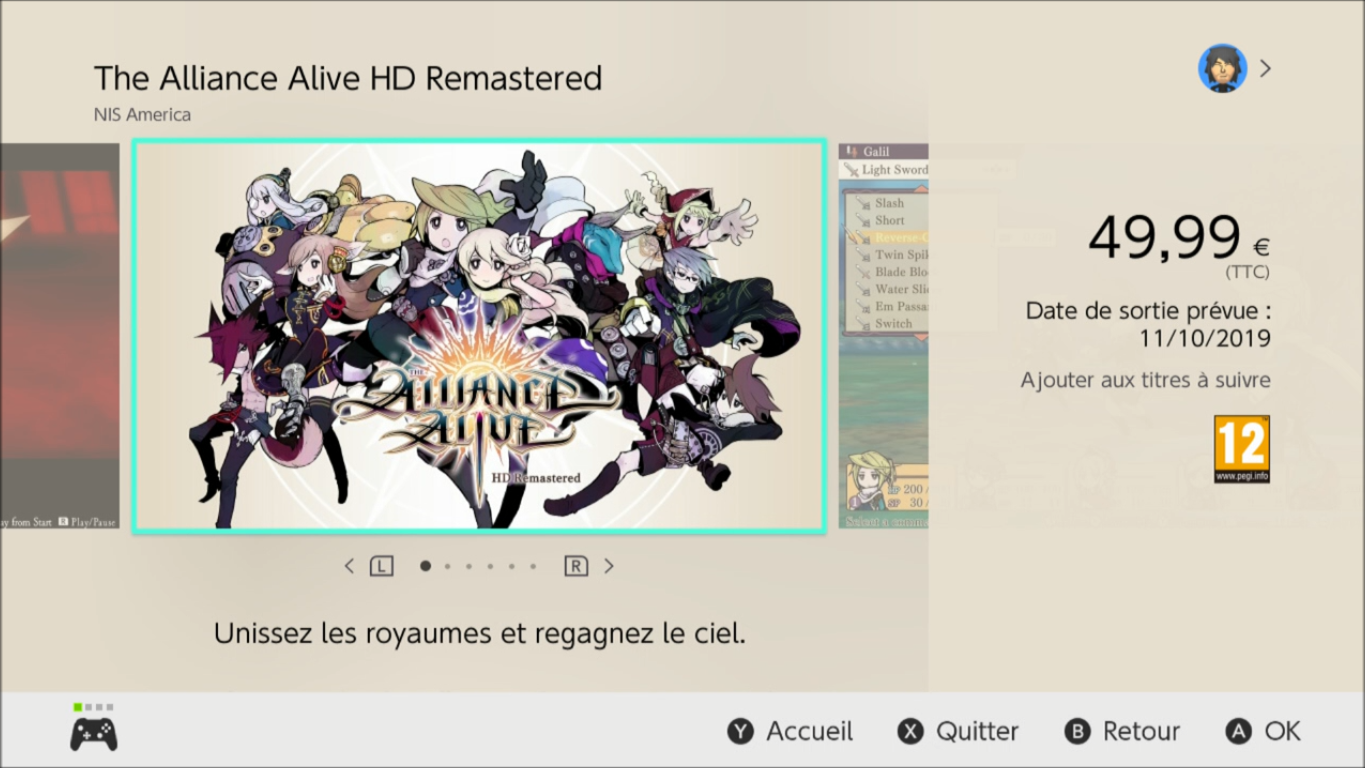
Task: Click the R shoulder button icon
Action: [x=576, y=566]
